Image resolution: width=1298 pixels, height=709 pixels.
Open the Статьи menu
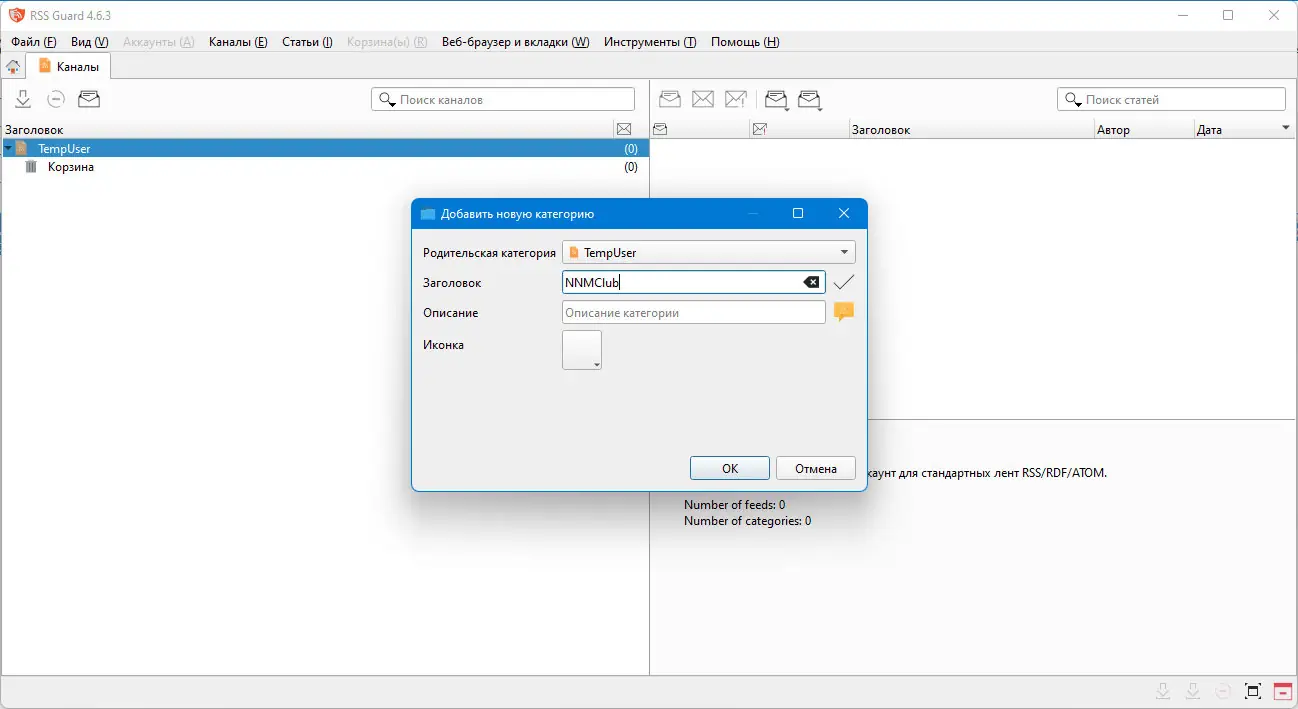coord(307,42)
